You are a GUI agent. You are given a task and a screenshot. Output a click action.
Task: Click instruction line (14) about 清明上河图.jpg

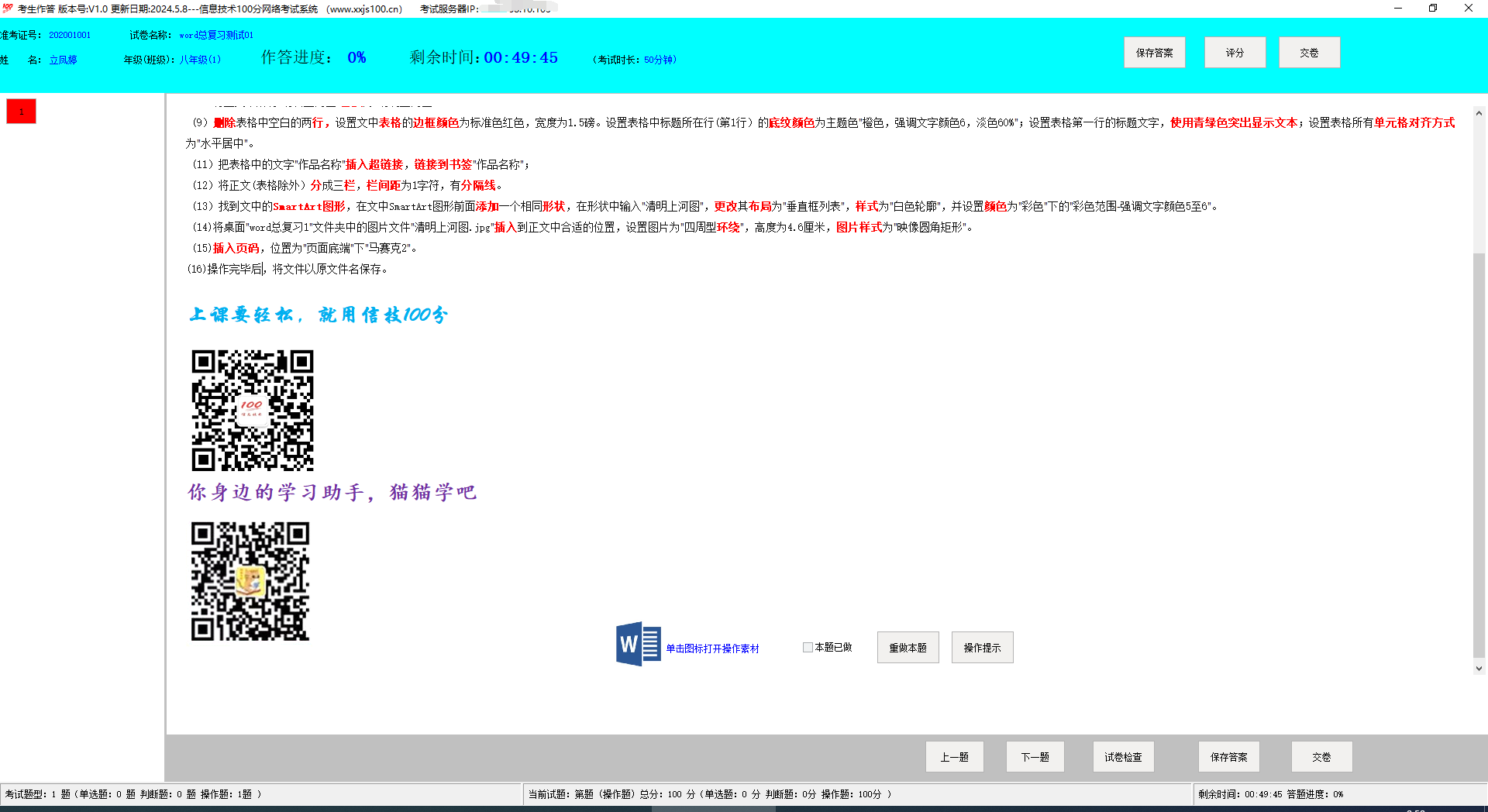[x=583, y=227]
